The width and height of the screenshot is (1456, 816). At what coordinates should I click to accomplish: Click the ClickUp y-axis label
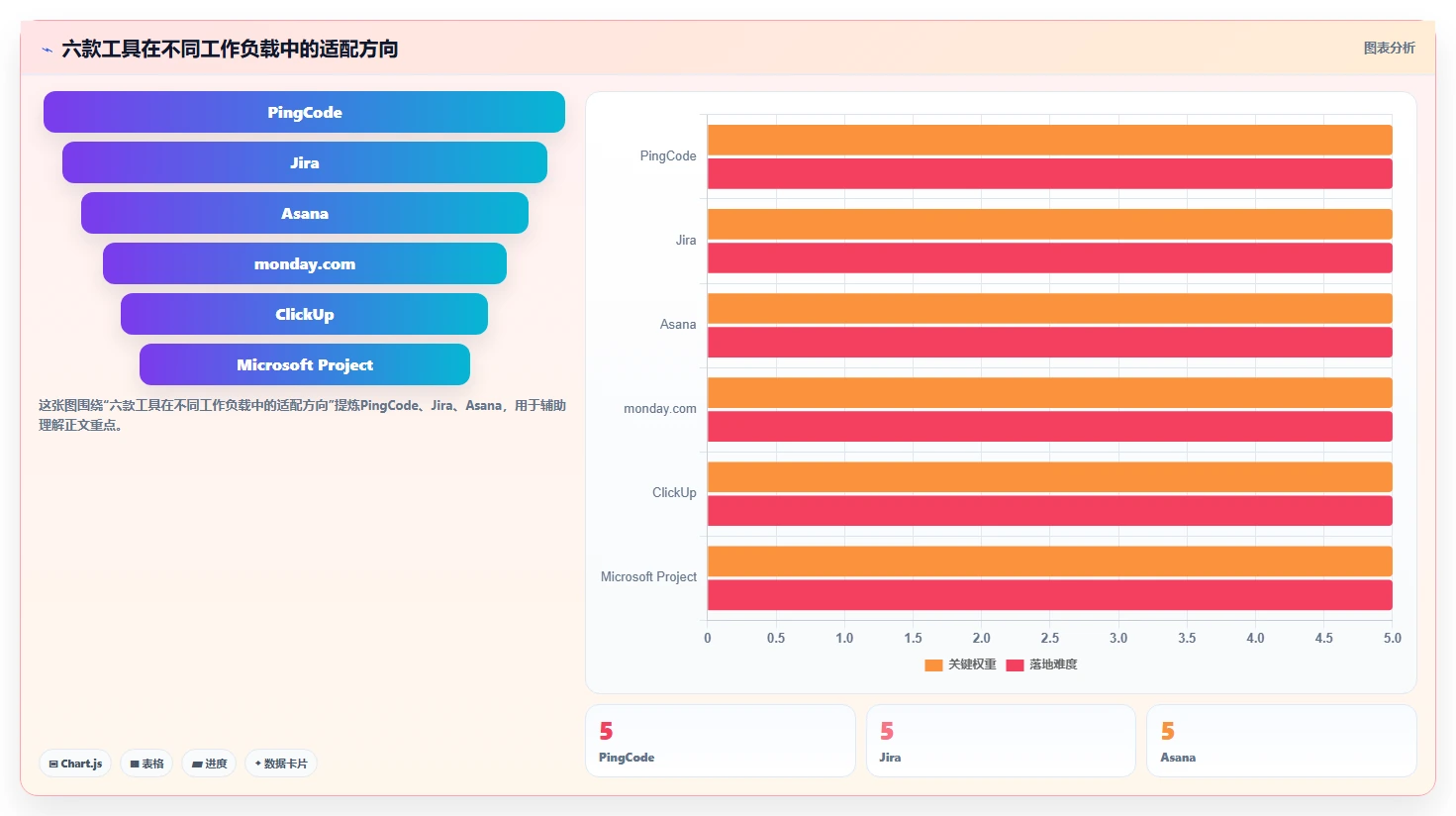(x=674, y=493)
